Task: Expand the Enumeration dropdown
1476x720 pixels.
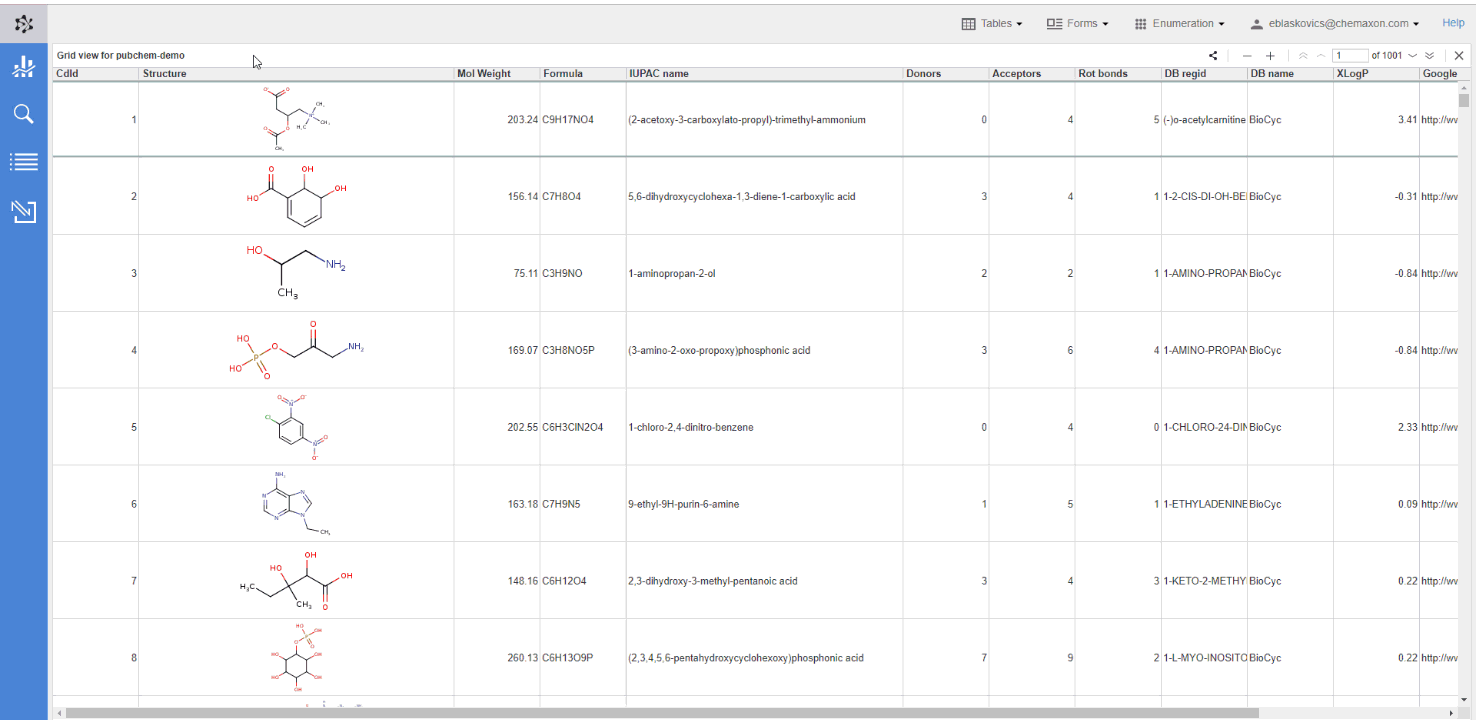Action: [1180, 23]
